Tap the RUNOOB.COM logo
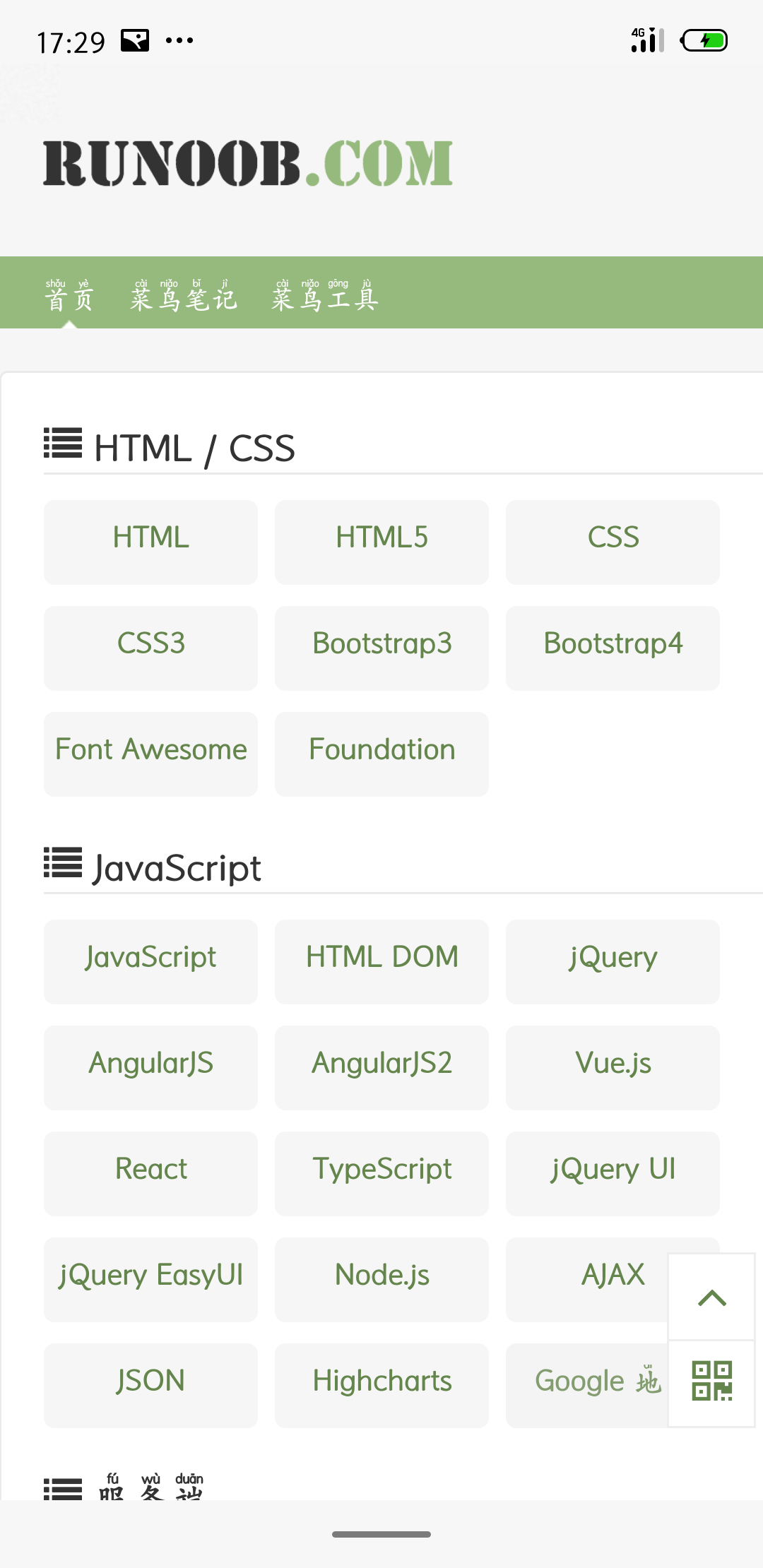The height and width of the screenshot is (1568, 763). point(248,164)
